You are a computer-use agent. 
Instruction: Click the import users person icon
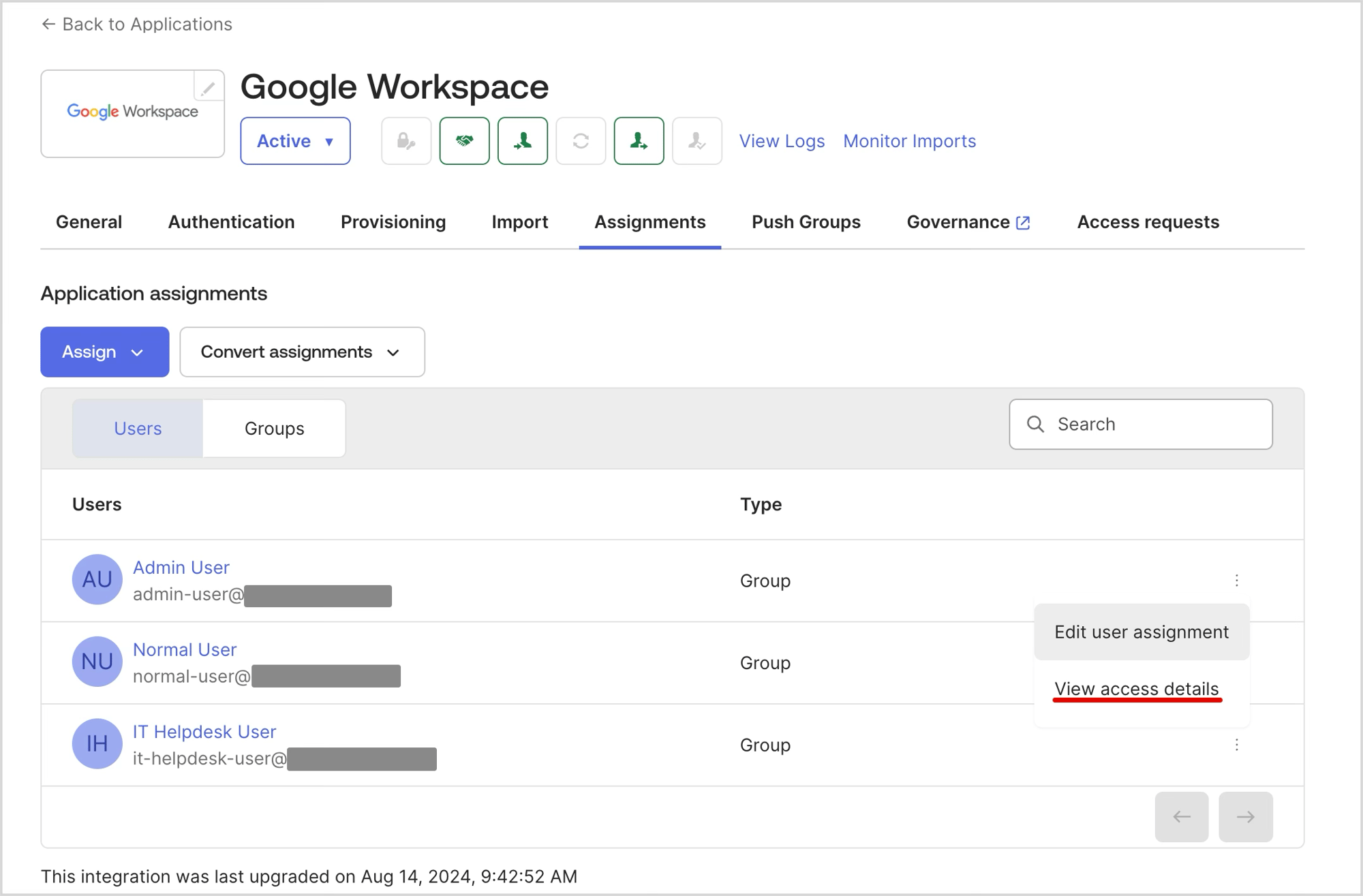coord(523,141)
